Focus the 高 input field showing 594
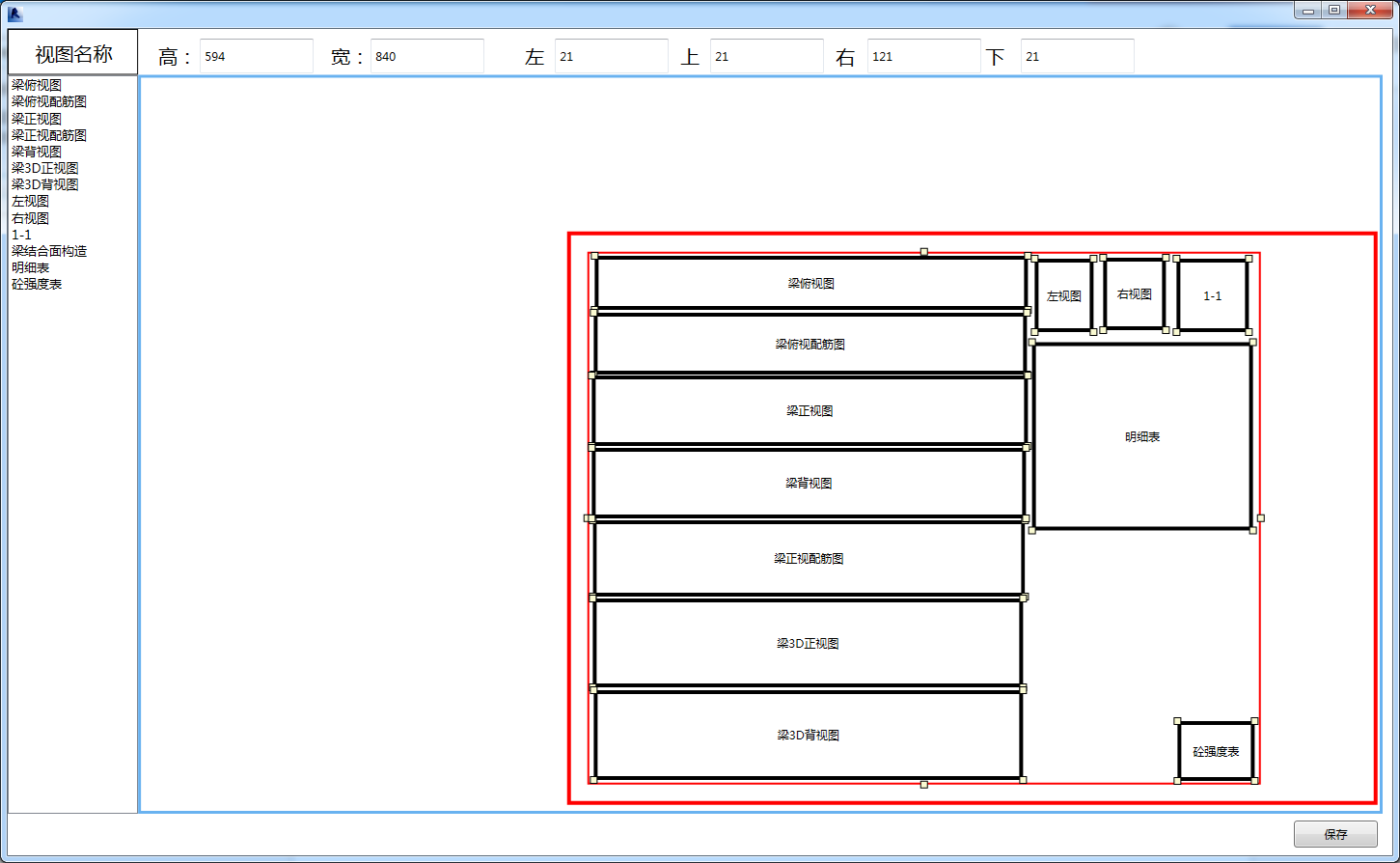The height and width of the screenshot is (863, 1400). (x=257, y=56)
